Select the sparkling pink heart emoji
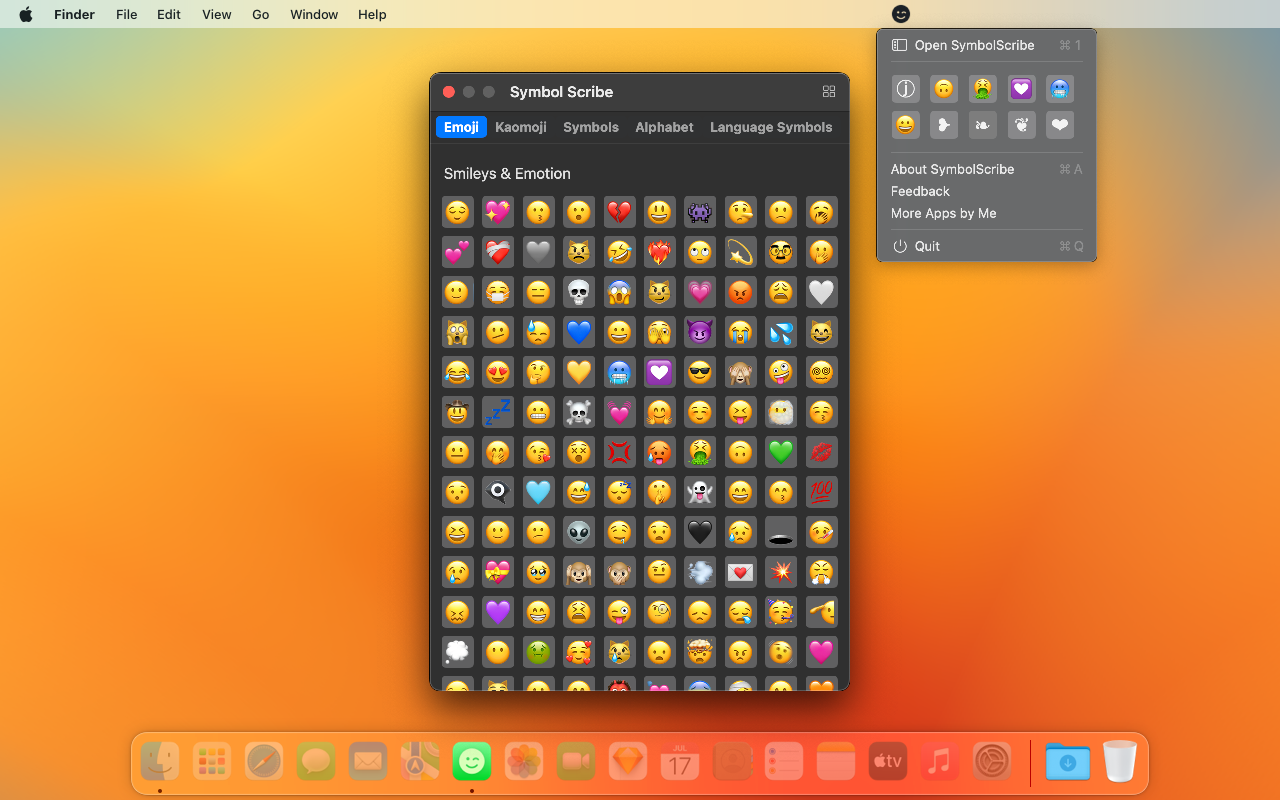This screenshot has height=800, width=1280. pos(498,212)
